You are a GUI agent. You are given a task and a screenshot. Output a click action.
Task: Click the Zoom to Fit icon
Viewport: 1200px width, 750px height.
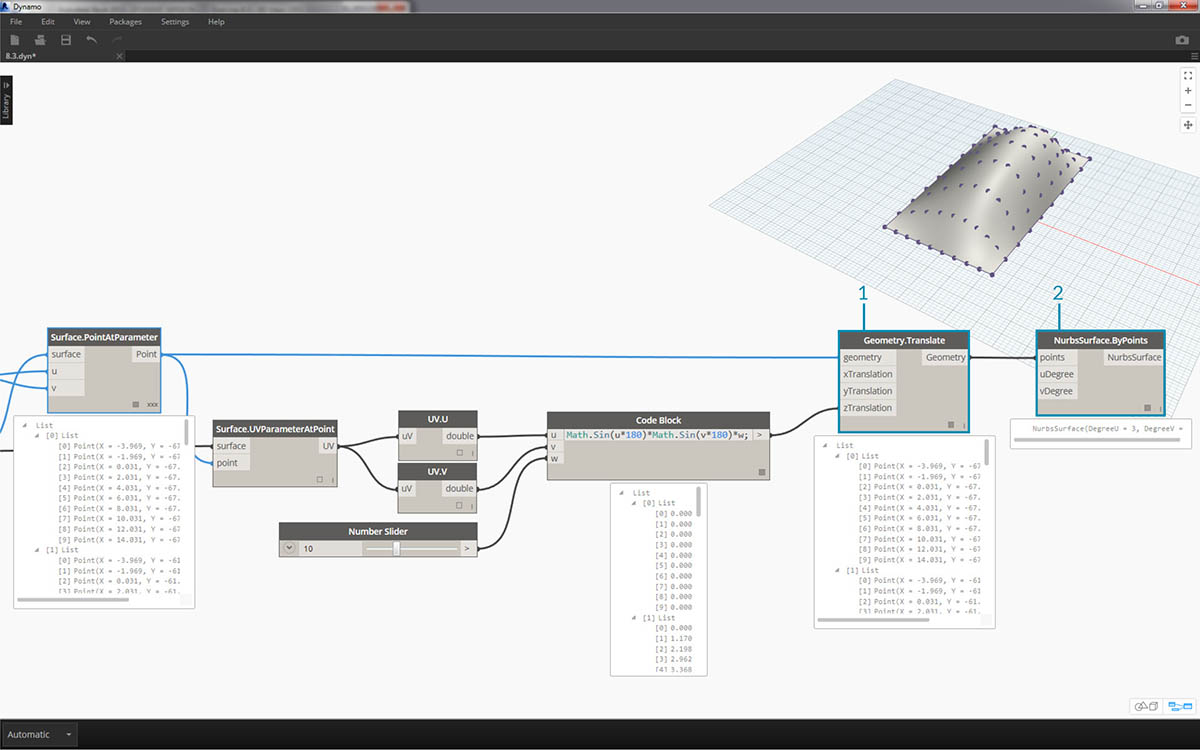click(1188, 75)
